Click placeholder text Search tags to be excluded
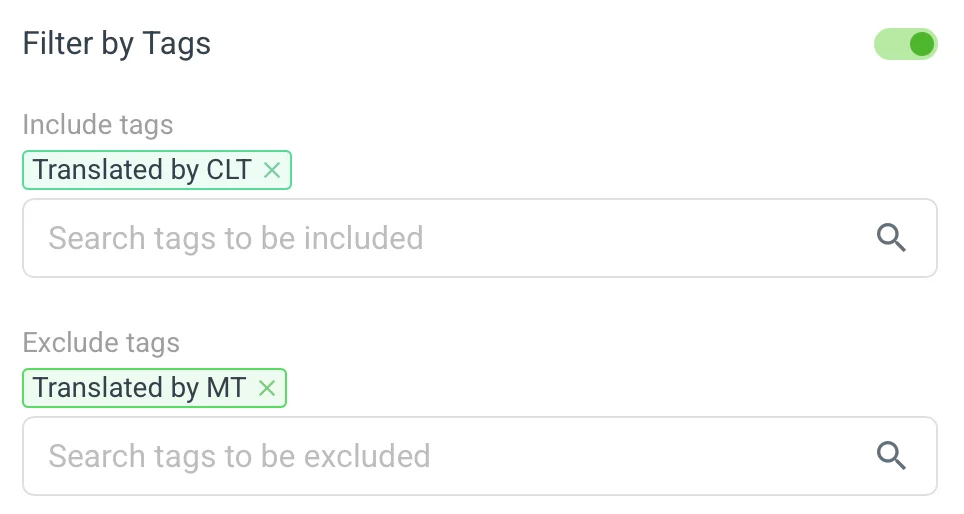Screen dimensions: 964x514 pos(239,456)
